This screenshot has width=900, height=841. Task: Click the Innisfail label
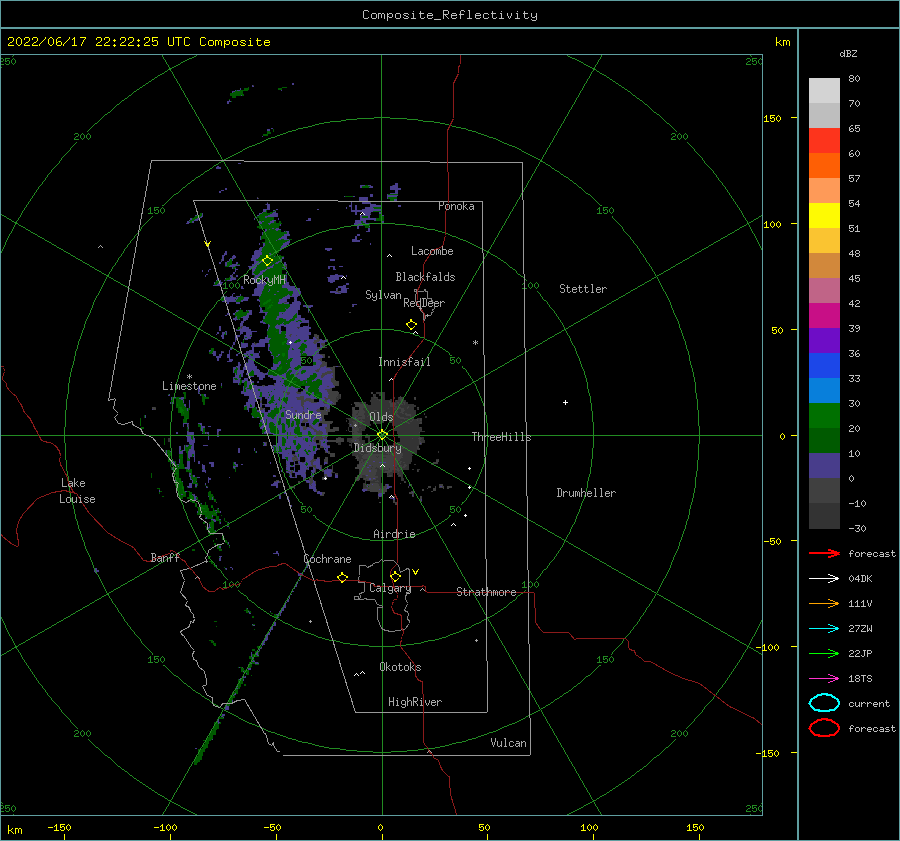(404, 362)
